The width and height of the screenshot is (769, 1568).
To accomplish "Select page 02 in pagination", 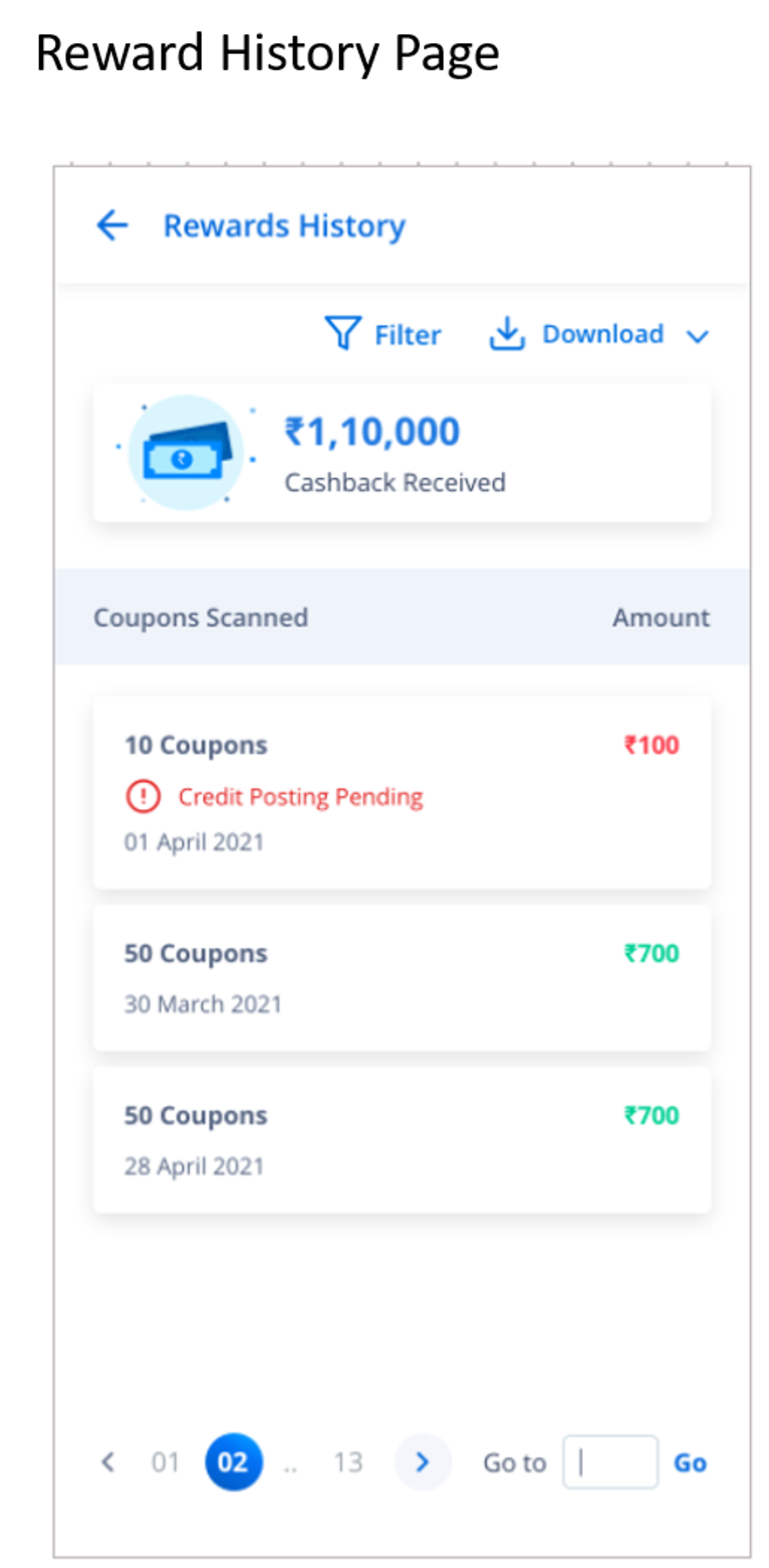I will (x=232, y=1461).
